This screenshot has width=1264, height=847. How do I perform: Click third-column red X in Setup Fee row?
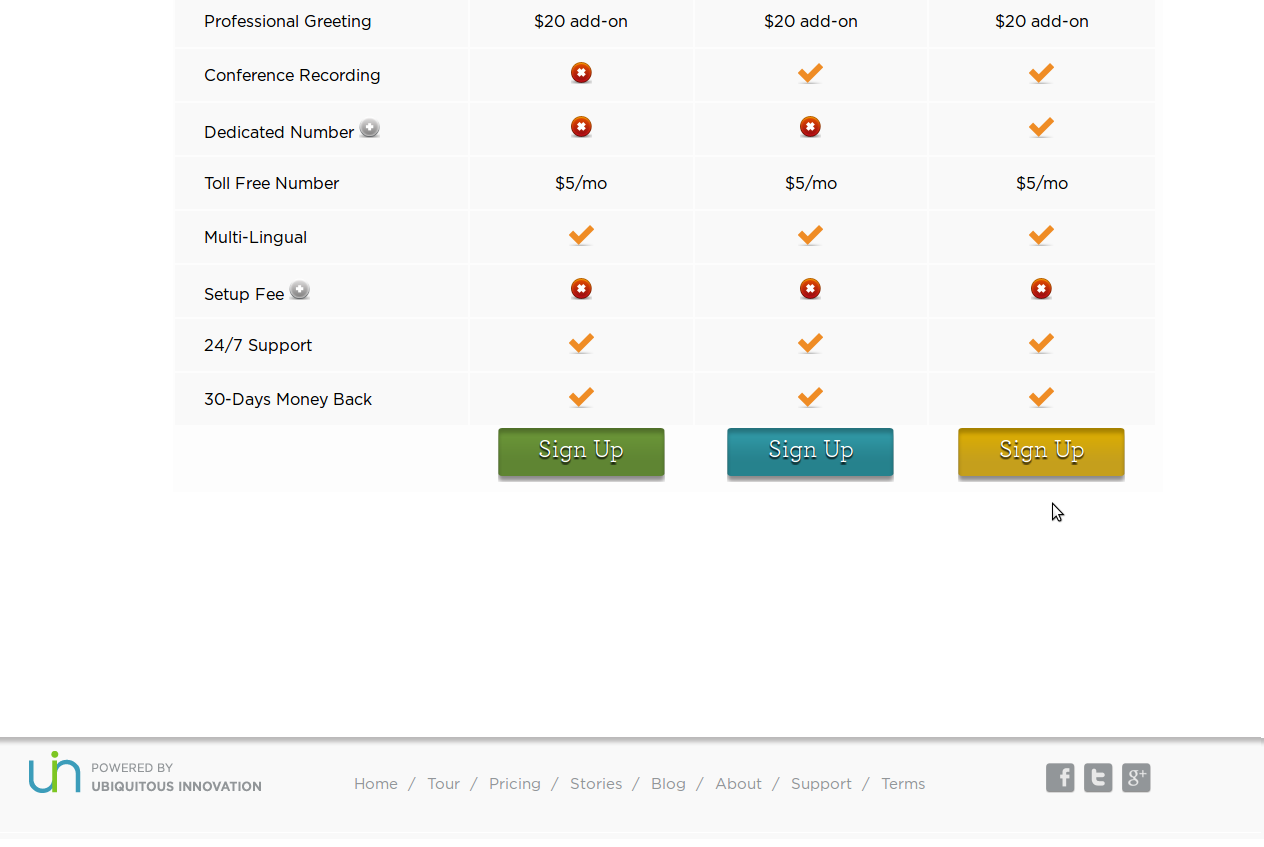click(x=1041, y=289)
